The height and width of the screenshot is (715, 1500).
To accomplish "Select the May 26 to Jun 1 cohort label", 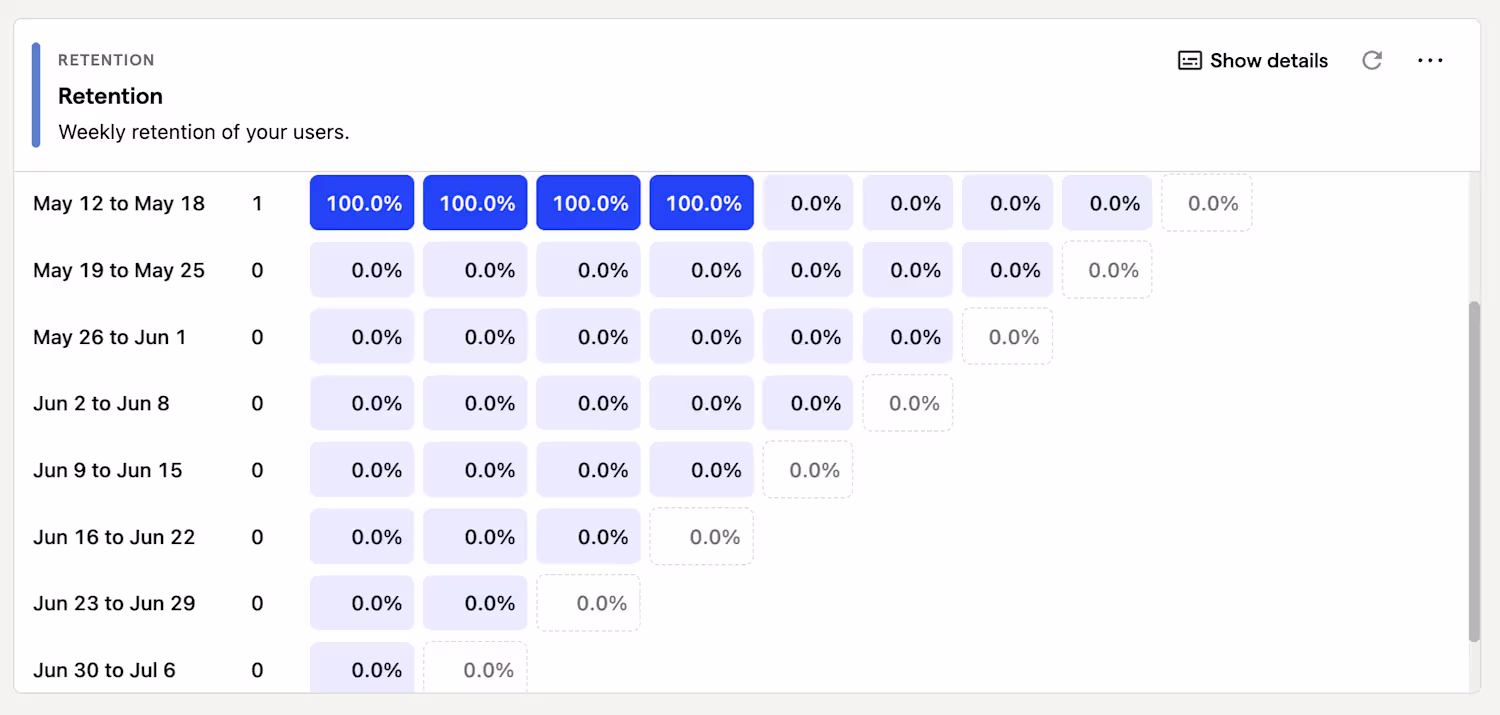I will (x=110, y=338).
